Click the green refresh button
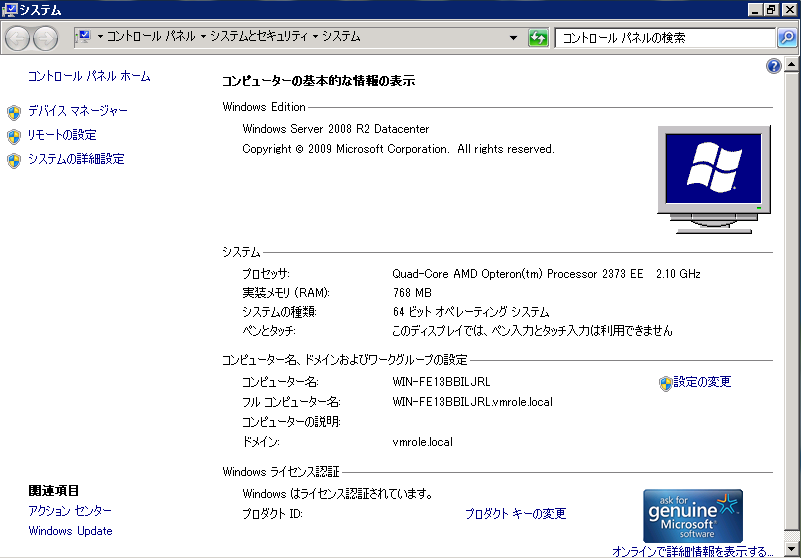This screenshot has width=801, height=558. click(538, 38)
